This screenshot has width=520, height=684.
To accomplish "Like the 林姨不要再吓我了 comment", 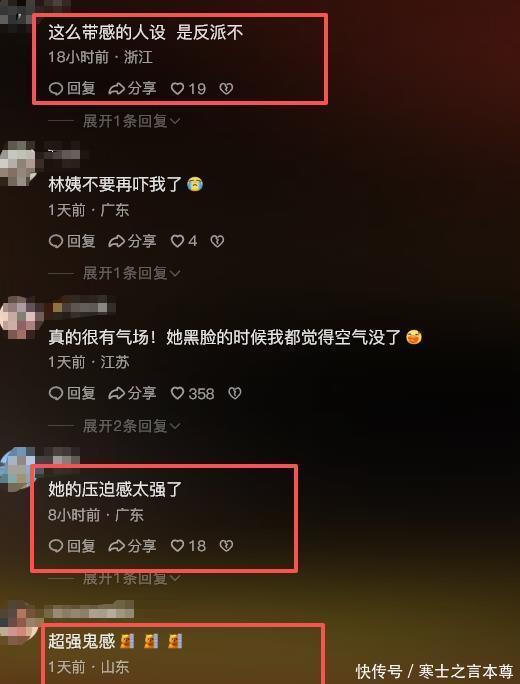I will 184,241.
